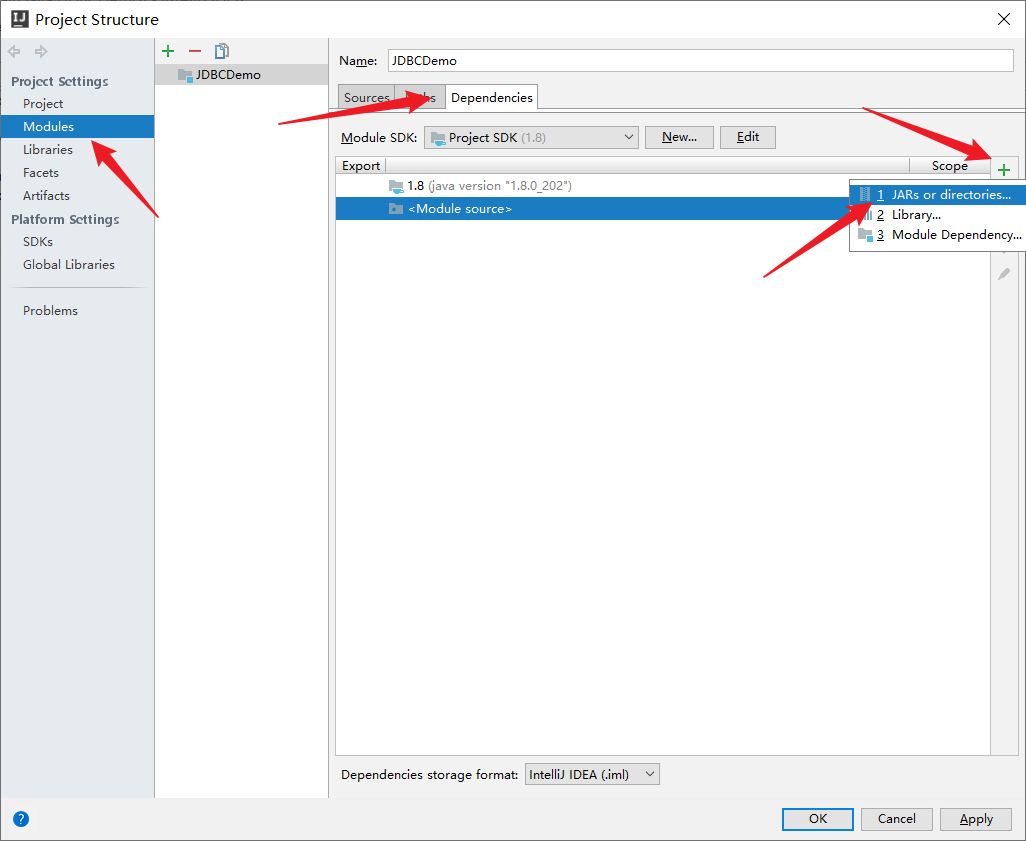Click the IntelliJ logo in title bar
The width and height of the screenshot is (1026, 841).
[x=20, y=19]
